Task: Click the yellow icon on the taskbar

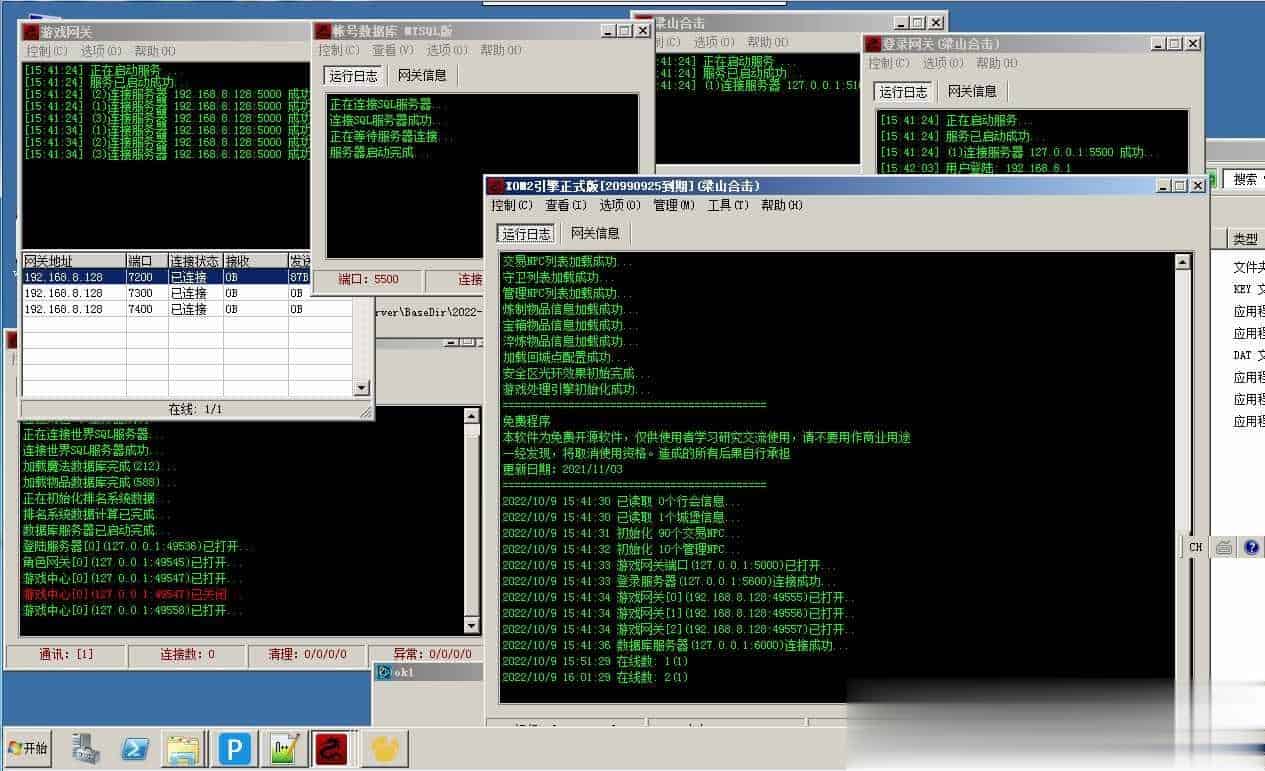Action: click(383, 748)
